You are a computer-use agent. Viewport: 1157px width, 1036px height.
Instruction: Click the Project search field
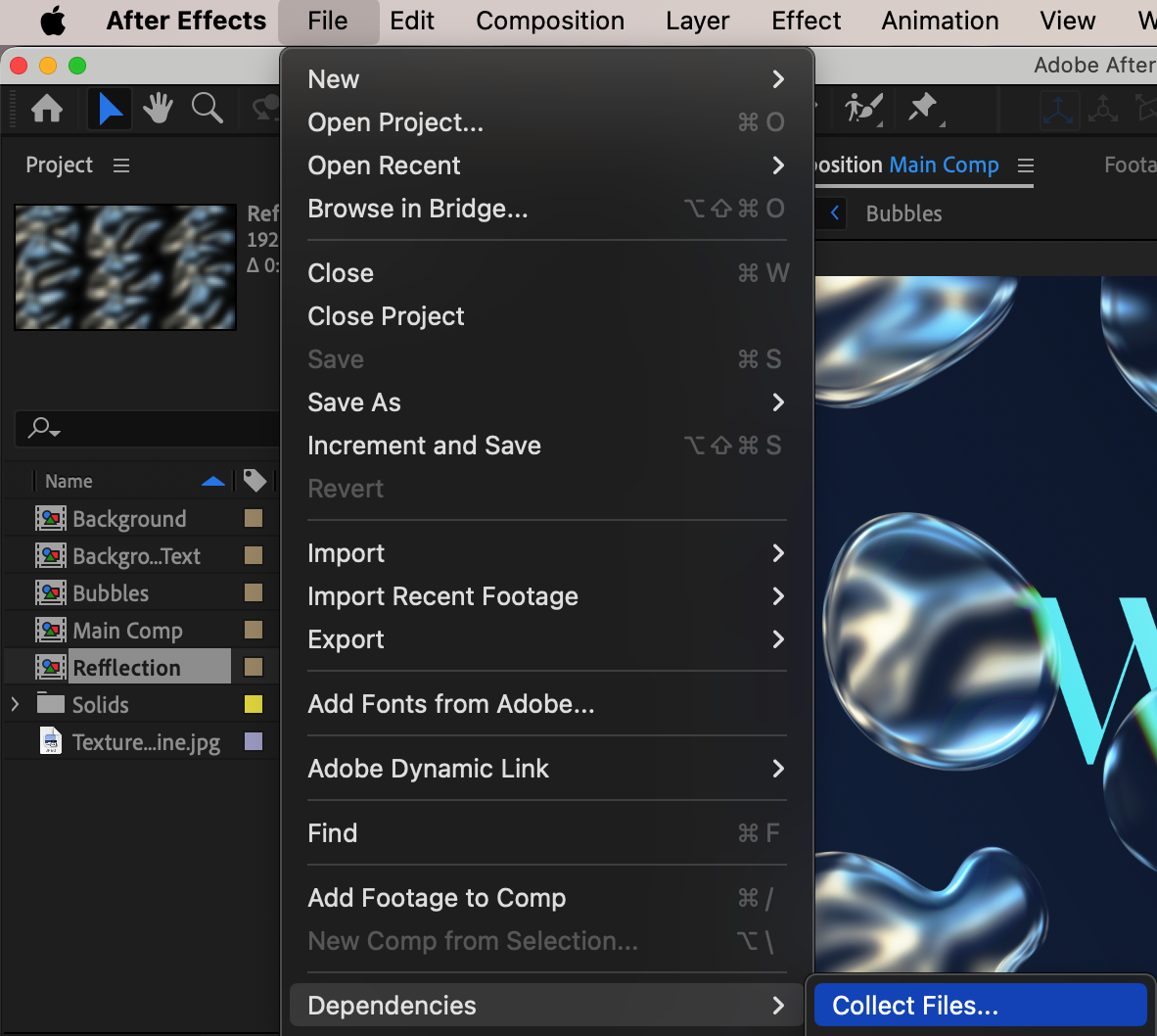148,428
